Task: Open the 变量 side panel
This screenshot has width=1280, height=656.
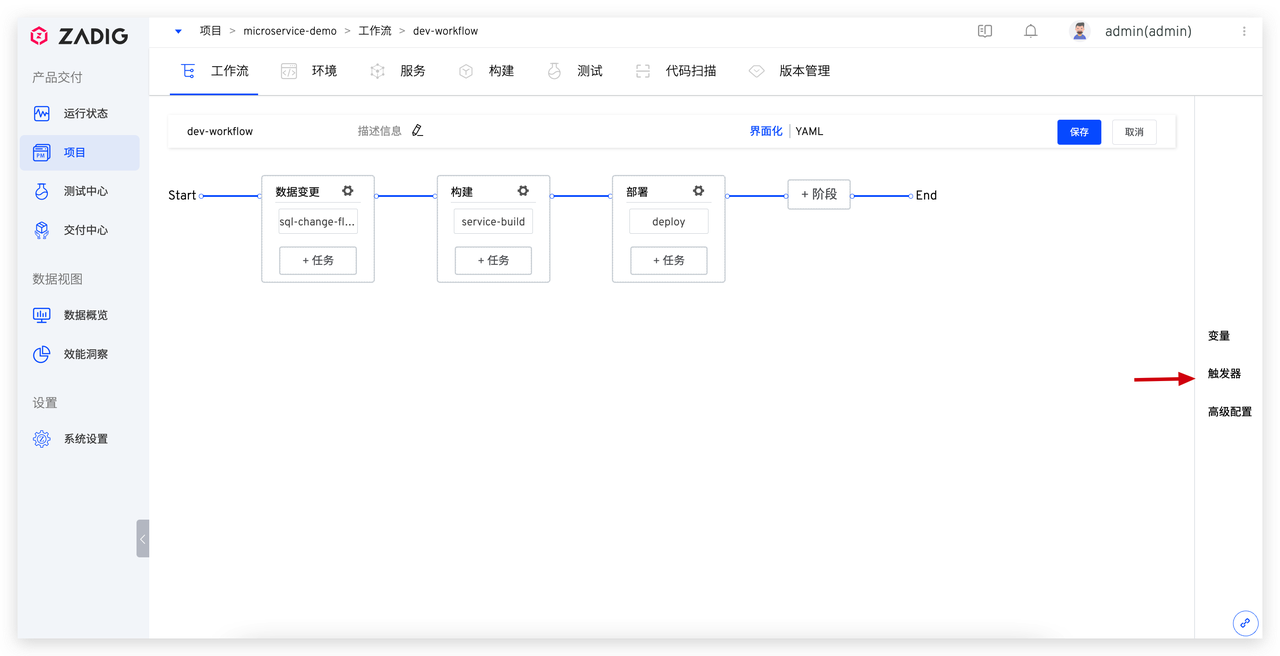Action: [1219, 336]
